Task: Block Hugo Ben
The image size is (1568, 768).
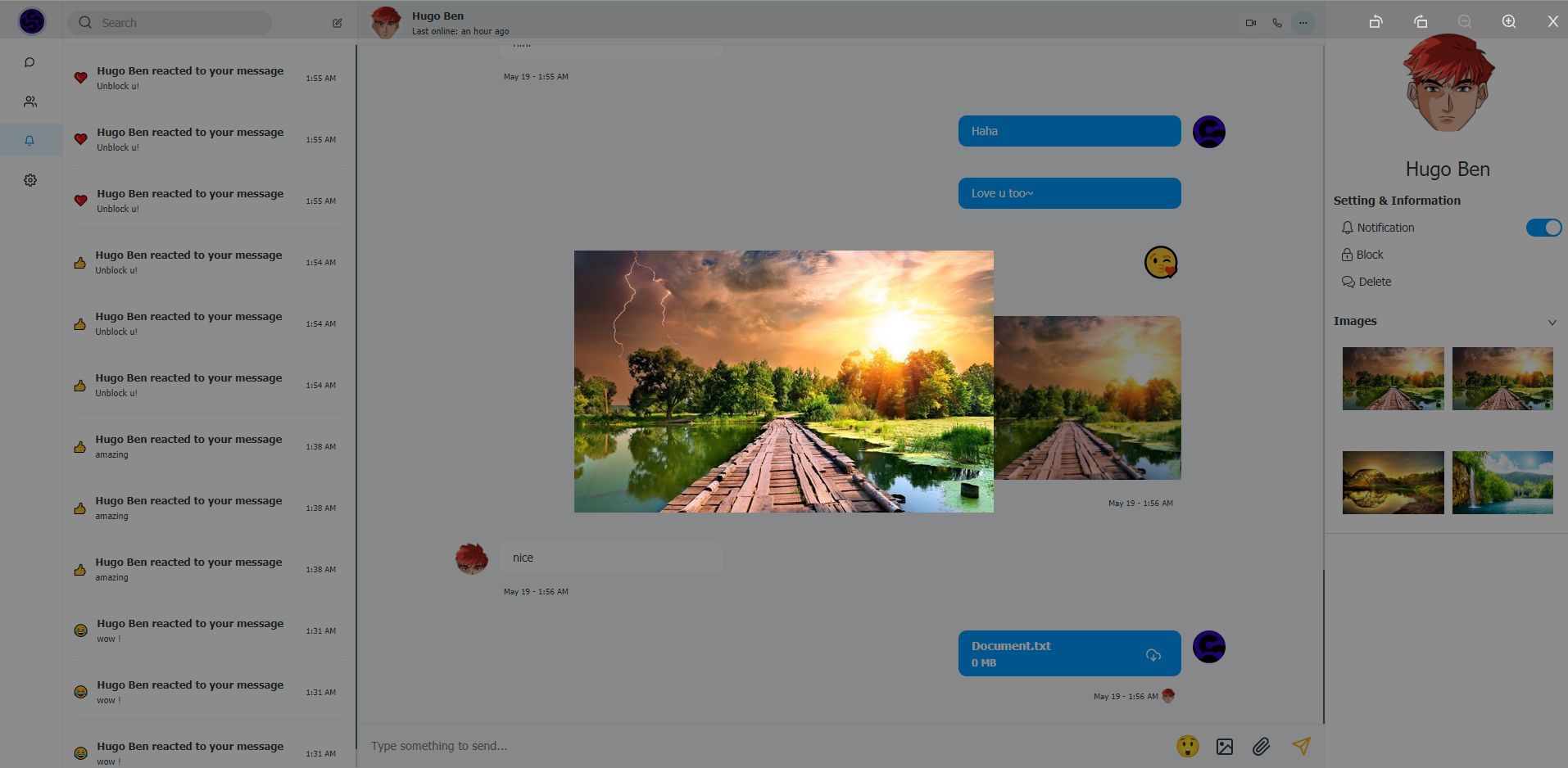Action: point(1369,255)
